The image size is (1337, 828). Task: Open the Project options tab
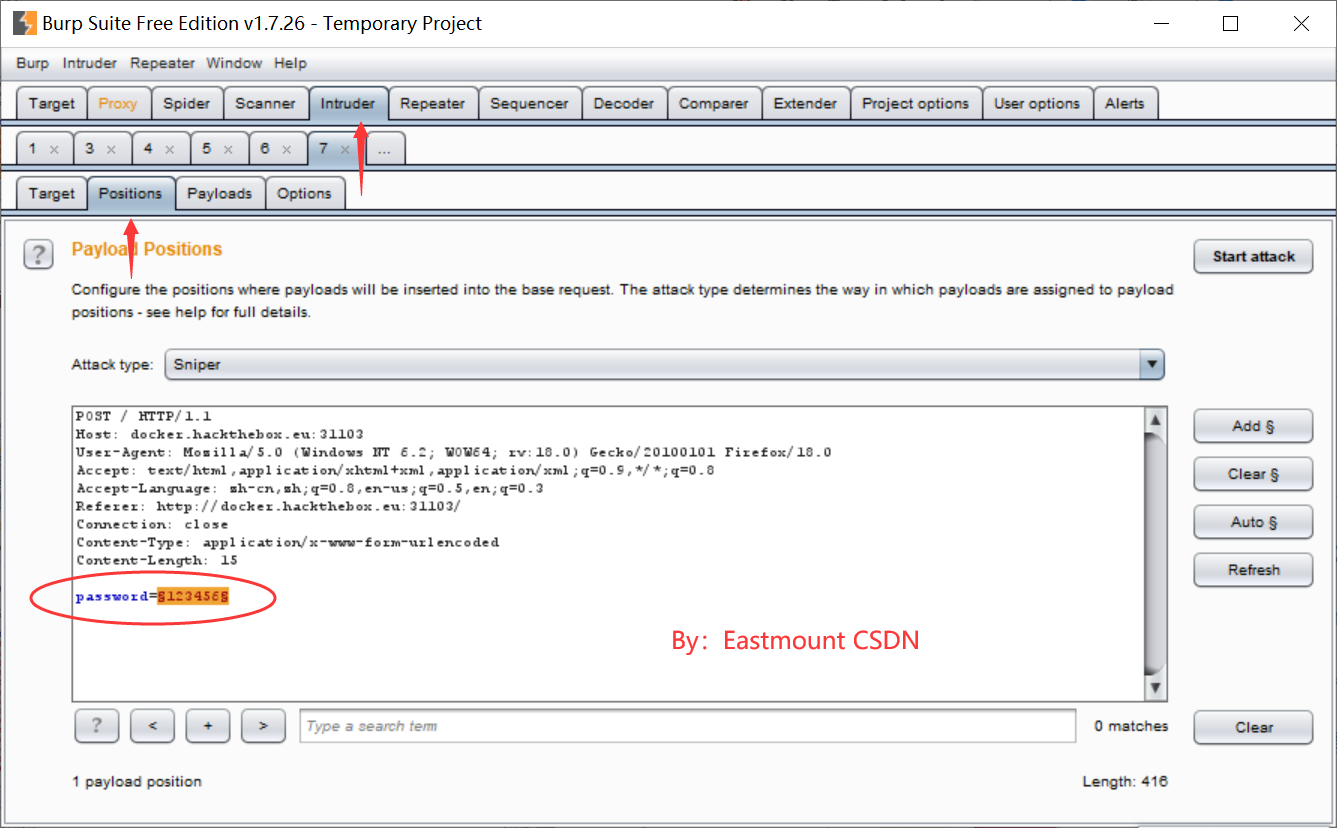coord(915,104)
